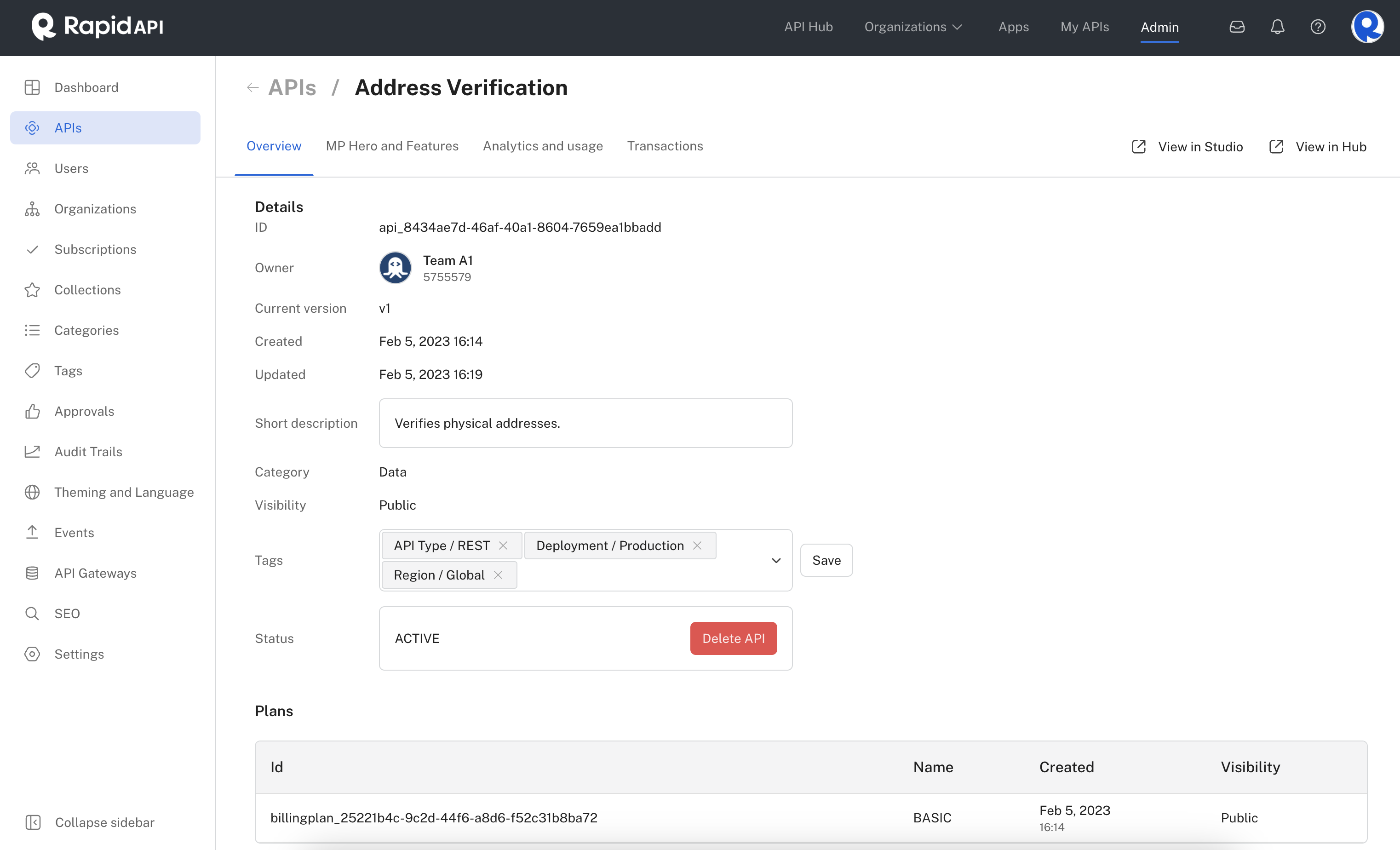Remove the Deployment / Production tag
This screenshot has width=1400, height=850.
697,546
